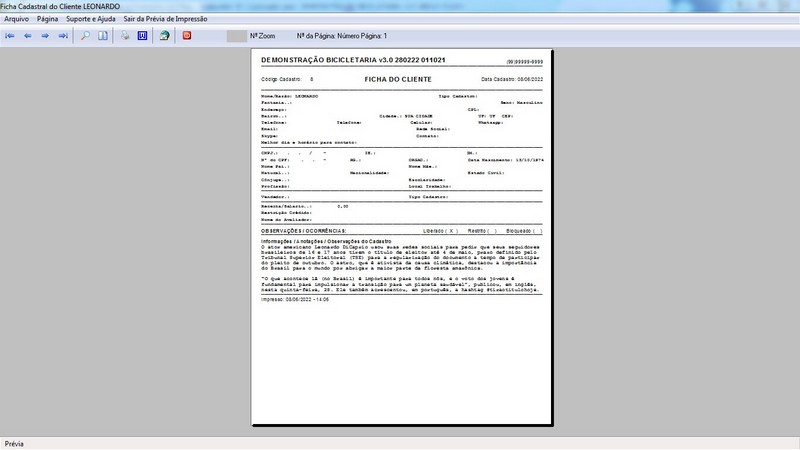Go to the first page arrow
The height and width of the screenshot is (450, 800).
(x=10, y=36)
